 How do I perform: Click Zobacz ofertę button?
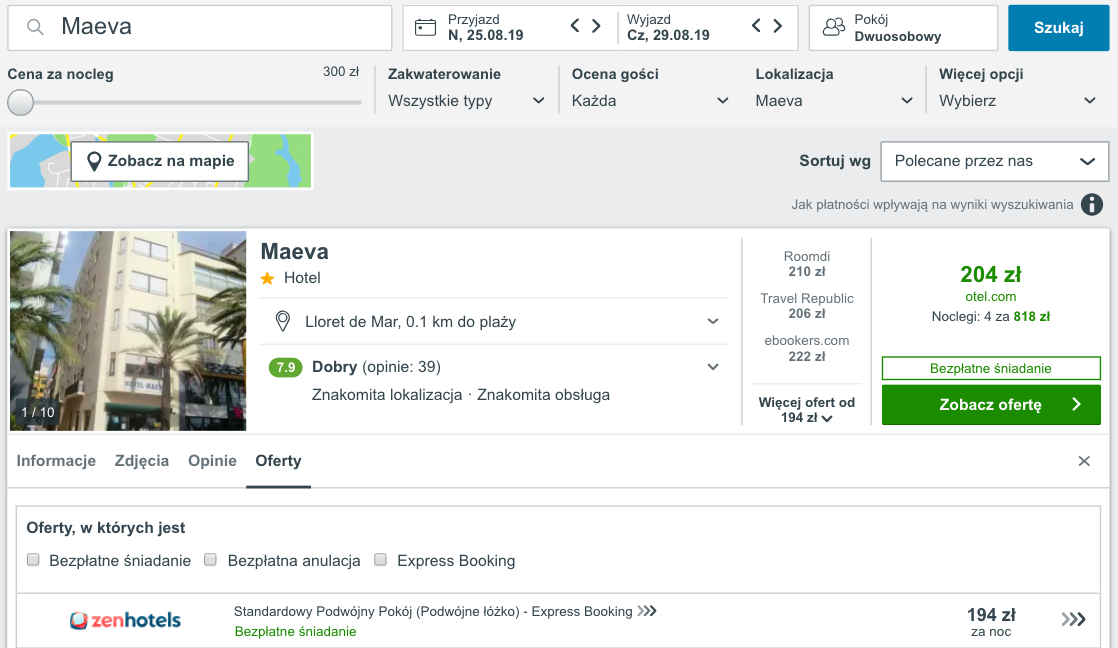(x=990, y=405)
